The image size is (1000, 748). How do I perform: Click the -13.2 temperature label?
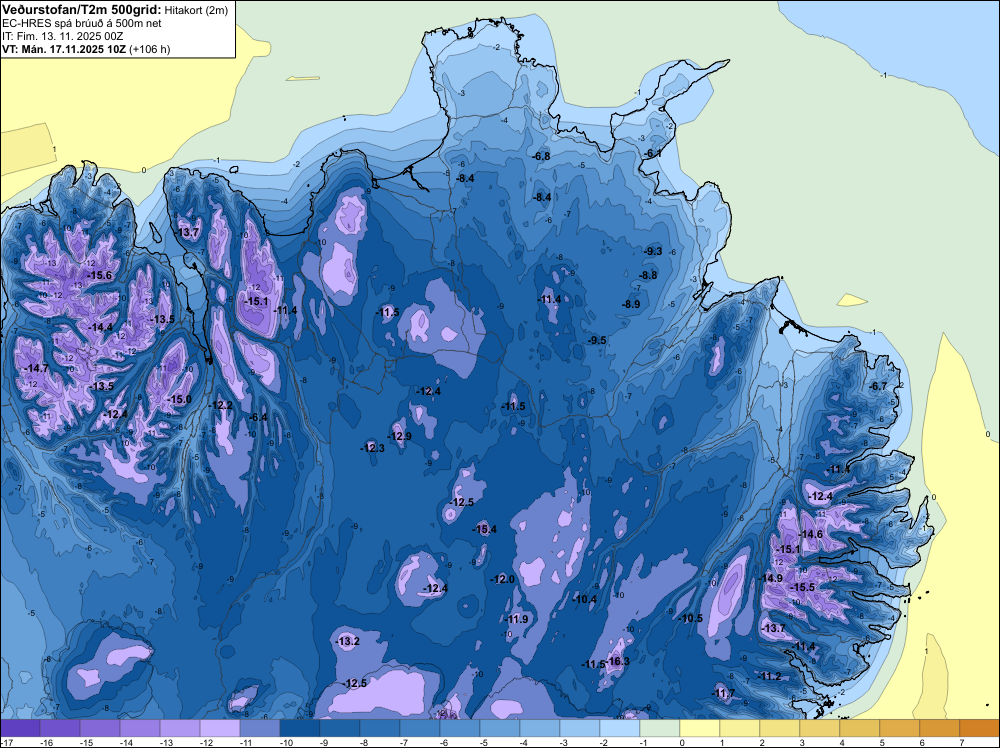coord(348,641)
